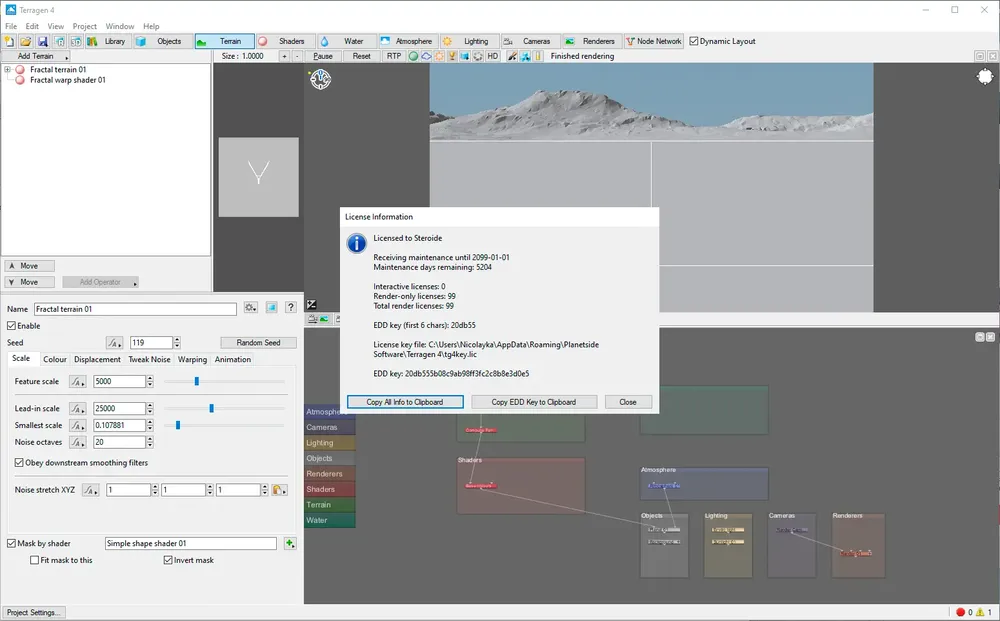This screenshot has width=1000, height=621.
Task: Toggle the green sphere preview icon
Action: [x=413, y=56]
